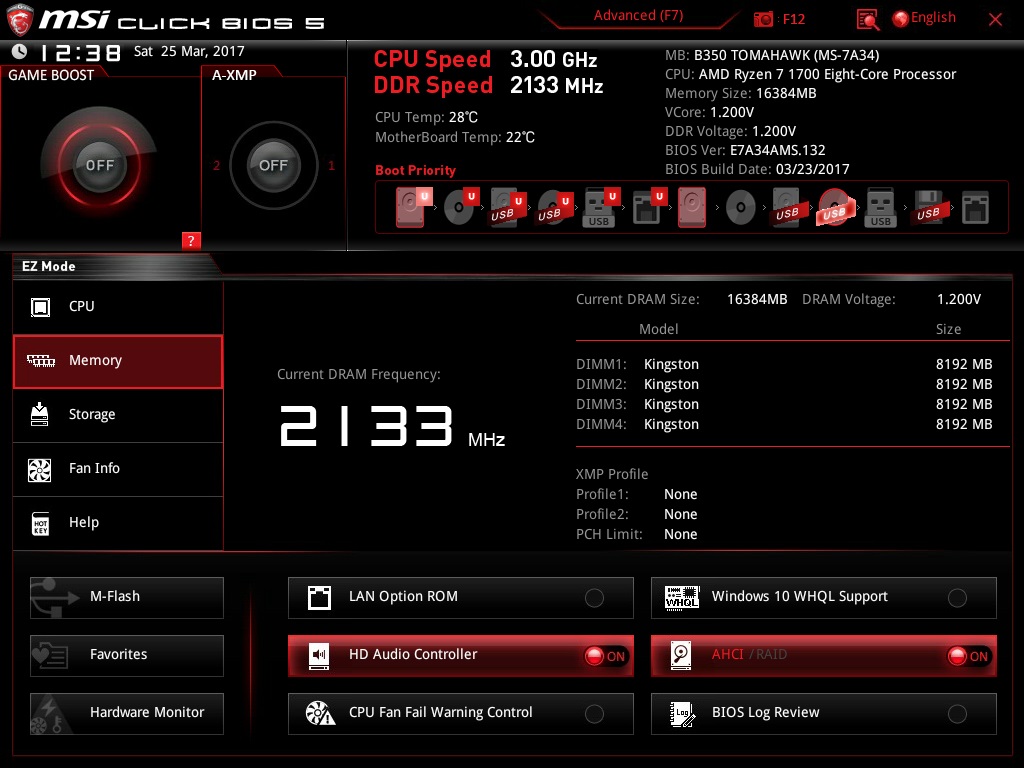Select UEFI CD/DVD boot device with U badge
The image size is (1024, 768).
tap(460, 207)
